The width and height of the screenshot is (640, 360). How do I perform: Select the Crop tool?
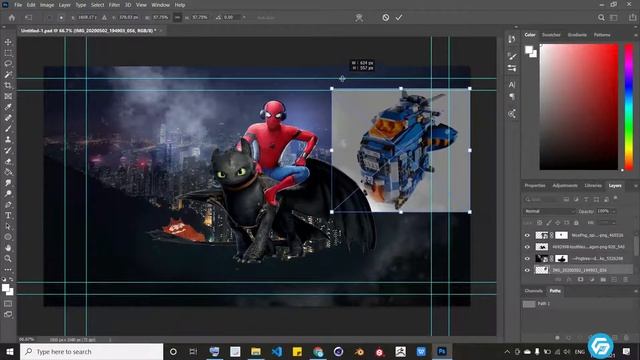pos(8,85)
